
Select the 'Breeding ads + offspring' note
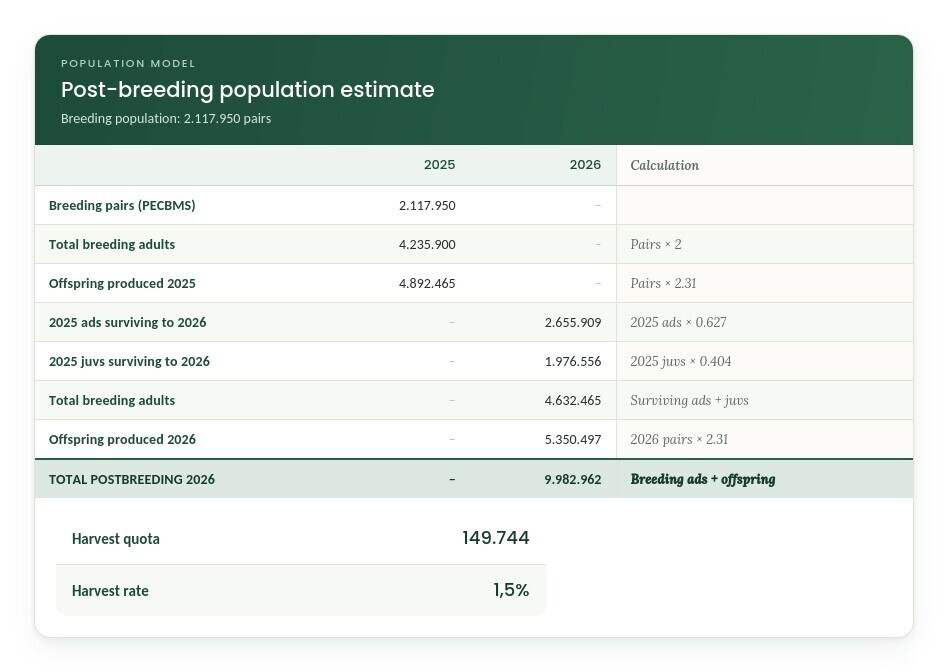click(x=702, y=479)
